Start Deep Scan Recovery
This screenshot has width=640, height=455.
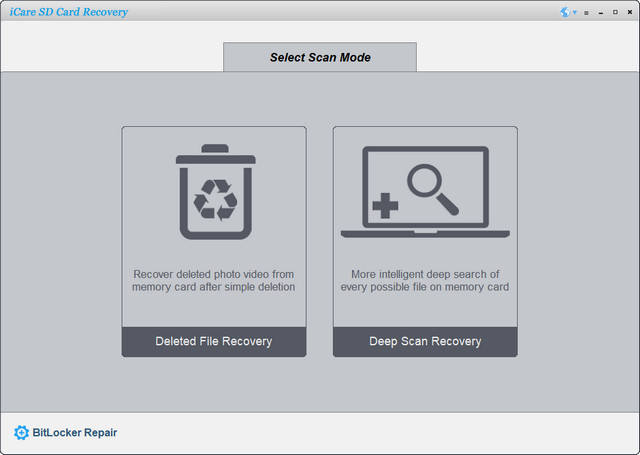pos(425,341)
